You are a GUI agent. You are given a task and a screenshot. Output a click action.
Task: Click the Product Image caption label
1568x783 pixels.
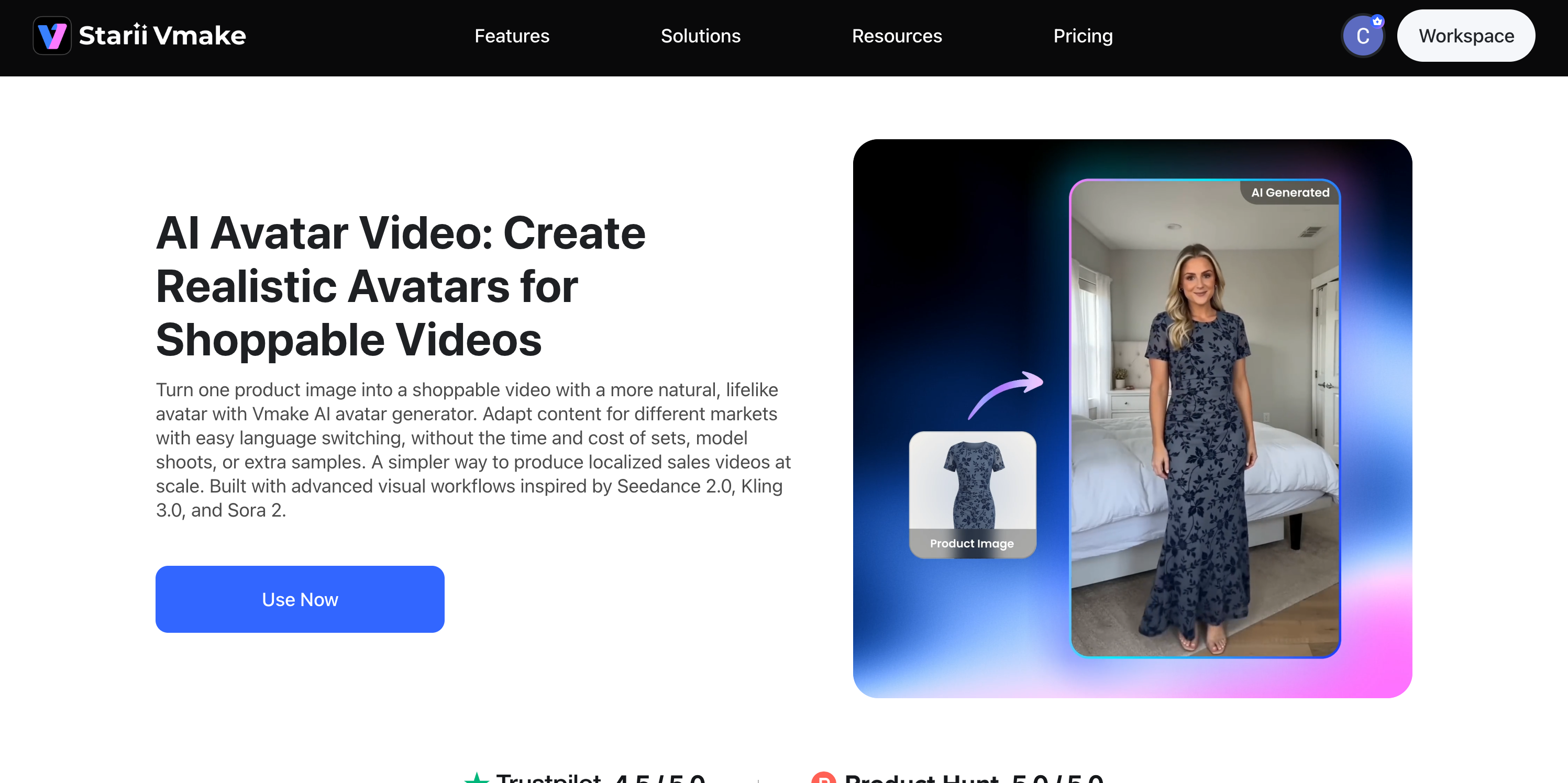(972, 543)
